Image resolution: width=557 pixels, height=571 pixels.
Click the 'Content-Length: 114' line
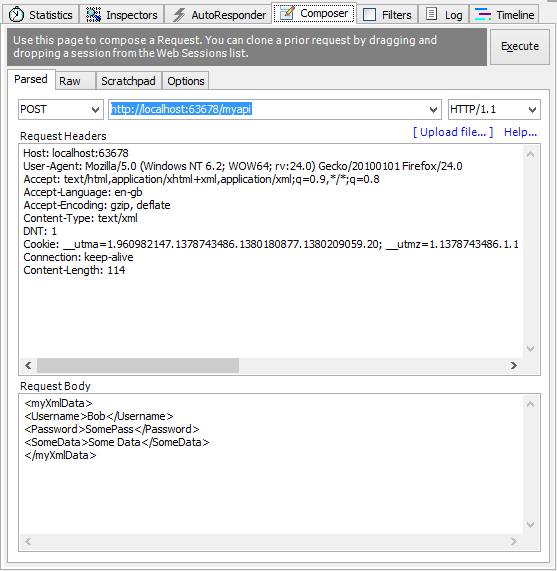[x=74, y=270]
